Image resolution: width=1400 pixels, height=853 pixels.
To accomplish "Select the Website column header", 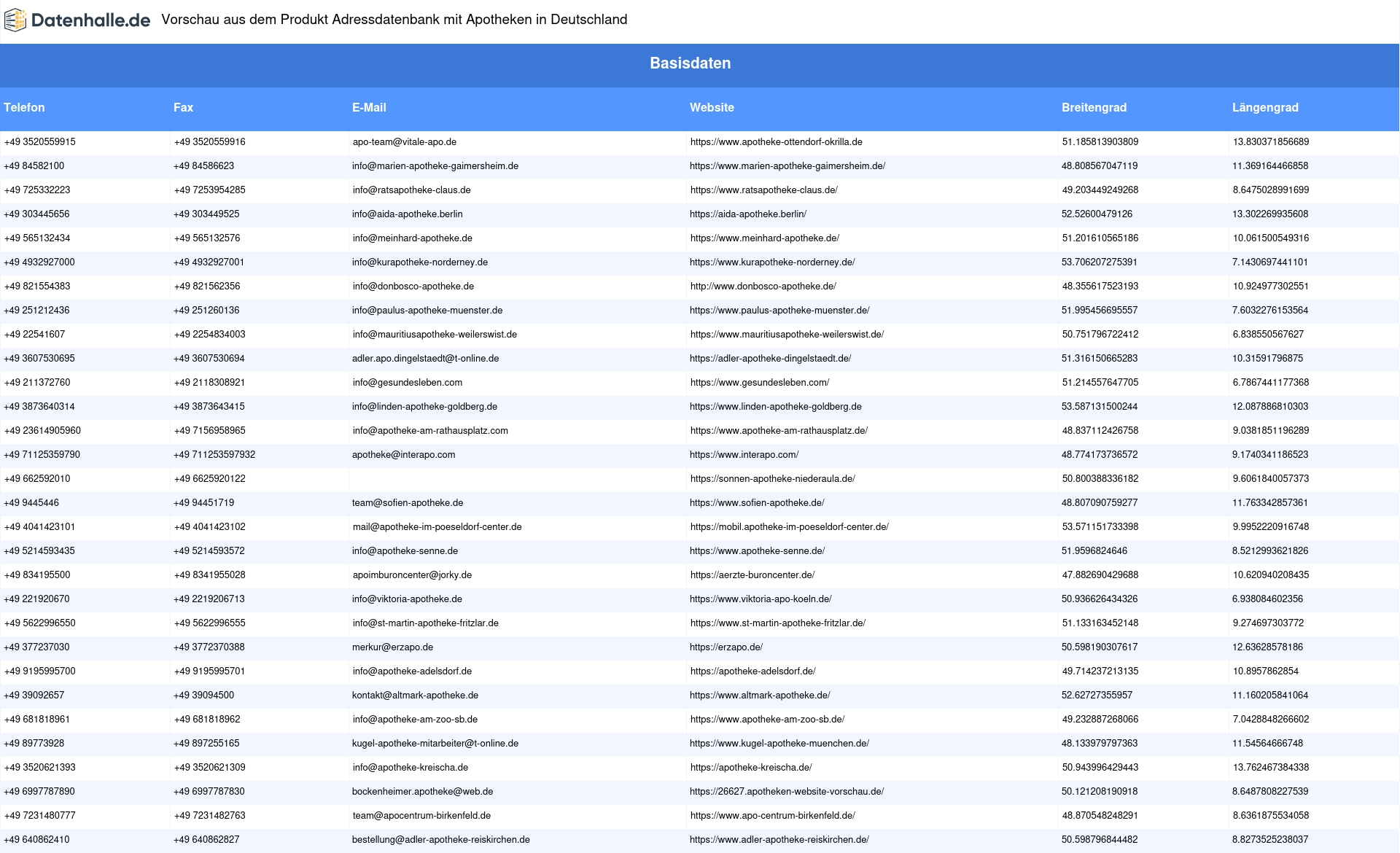I will click(x=712, y=107).
